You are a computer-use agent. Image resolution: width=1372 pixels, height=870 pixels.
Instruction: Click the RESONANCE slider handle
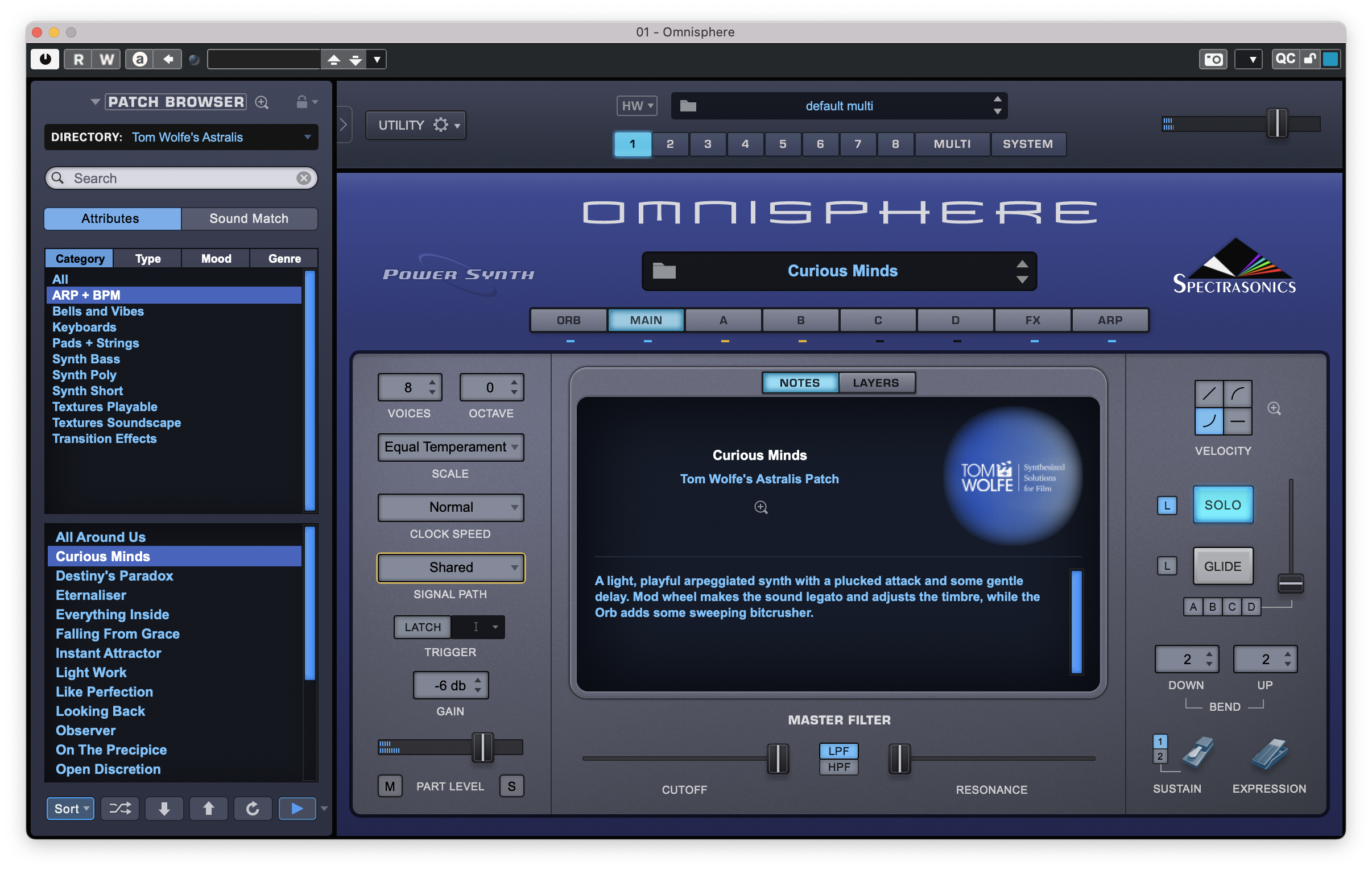[900, 759]
